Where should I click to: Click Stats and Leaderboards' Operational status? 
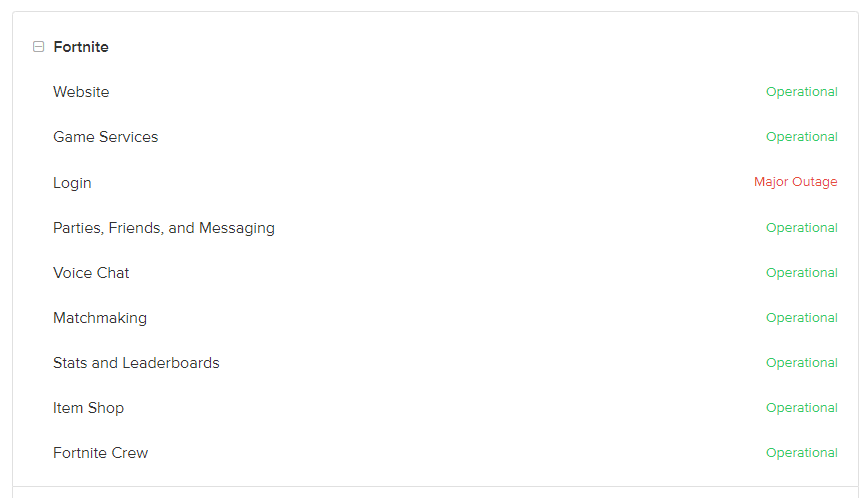pyautogui.click(x=801, y=363)
